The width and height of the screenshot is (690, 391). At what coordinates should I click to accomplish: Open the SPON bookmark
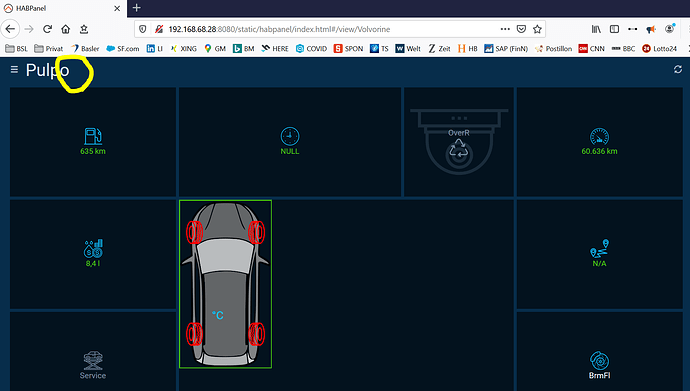(x=348, y=48)
